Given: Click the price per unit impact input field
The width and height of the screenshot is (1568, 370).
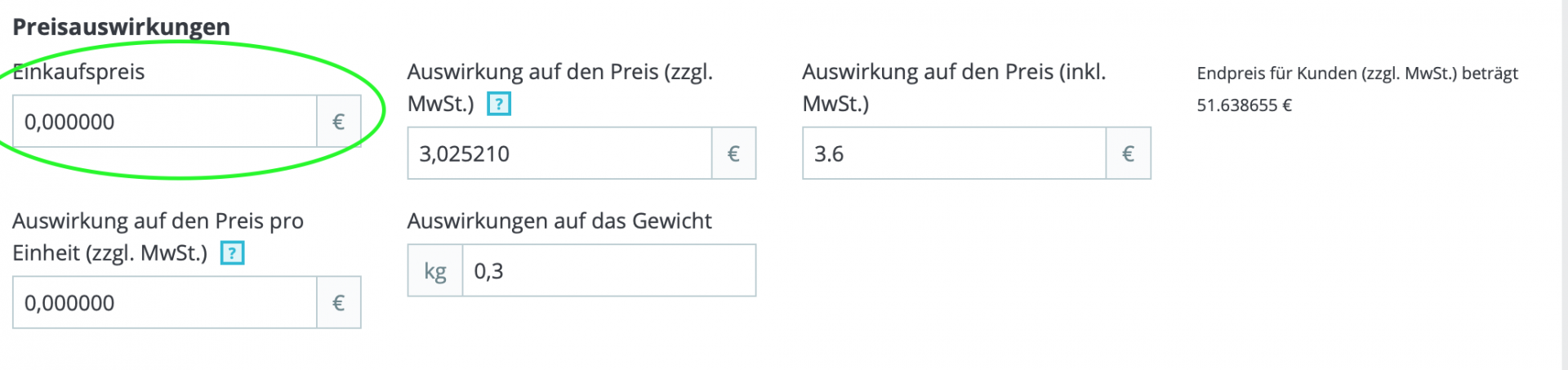Looking at the screenshot, I should 165,303.
